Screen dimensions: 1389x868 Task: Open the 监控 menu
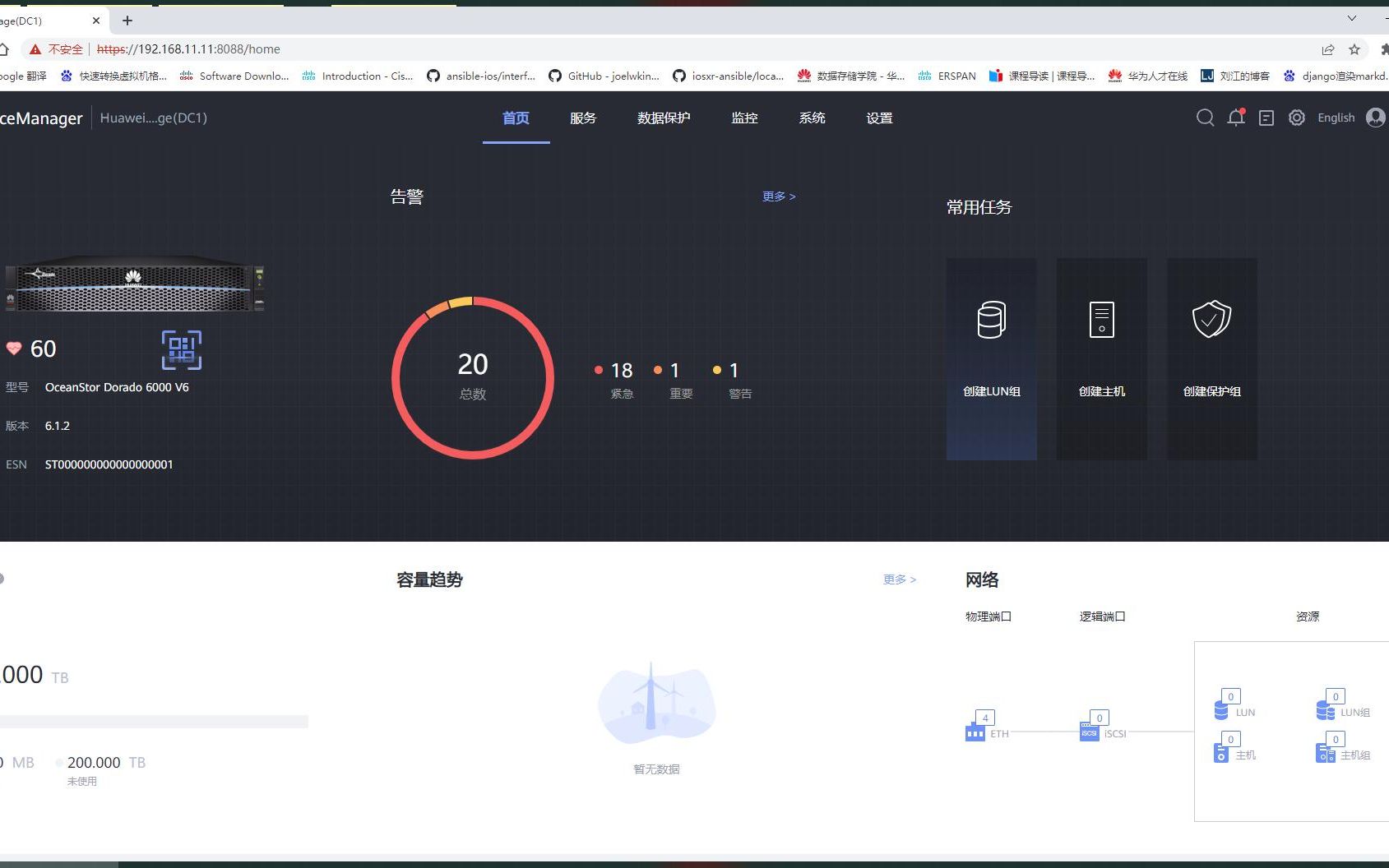(744, 118)
